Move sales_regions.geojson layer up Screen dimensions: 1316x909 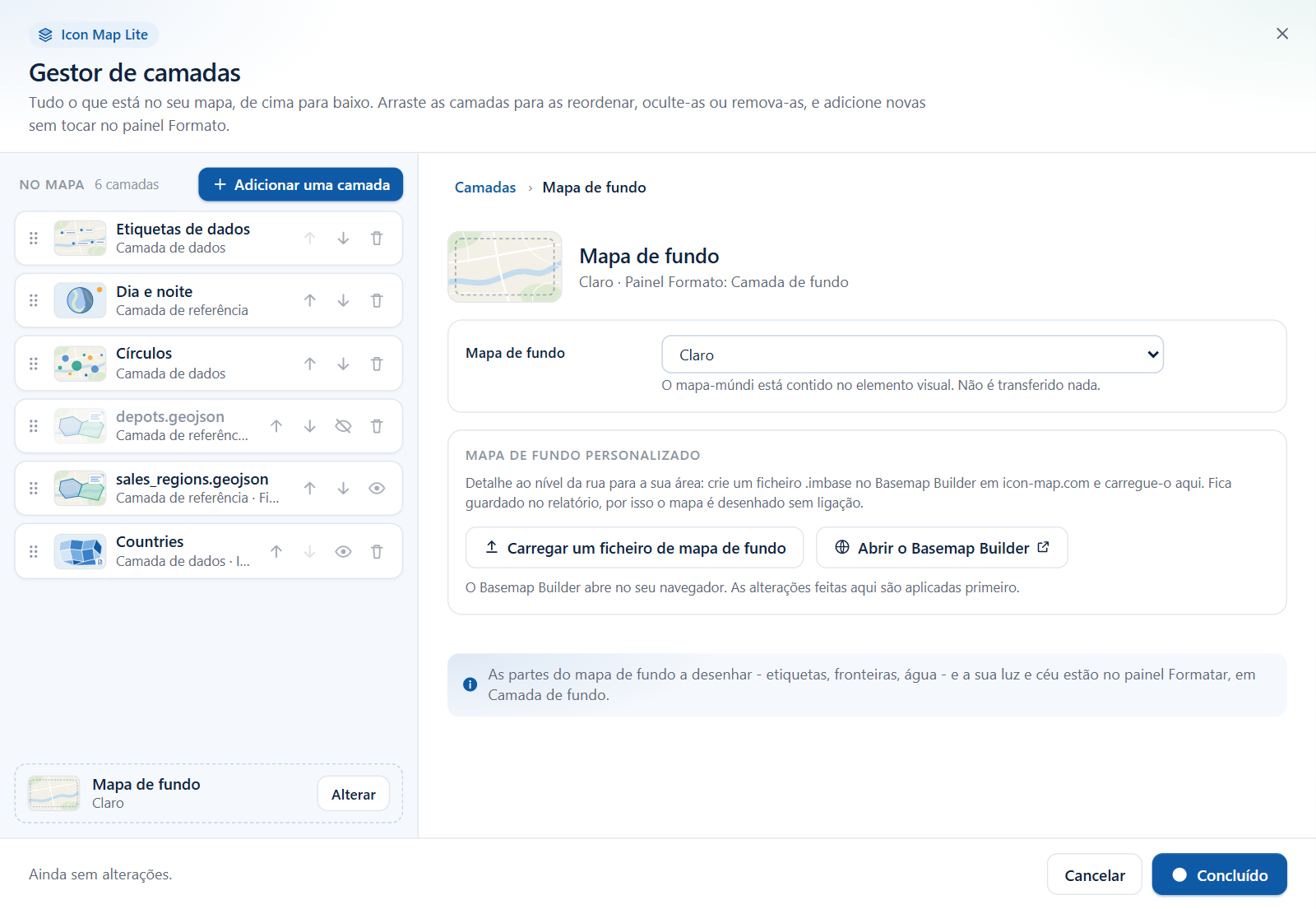tap(309, 489)
